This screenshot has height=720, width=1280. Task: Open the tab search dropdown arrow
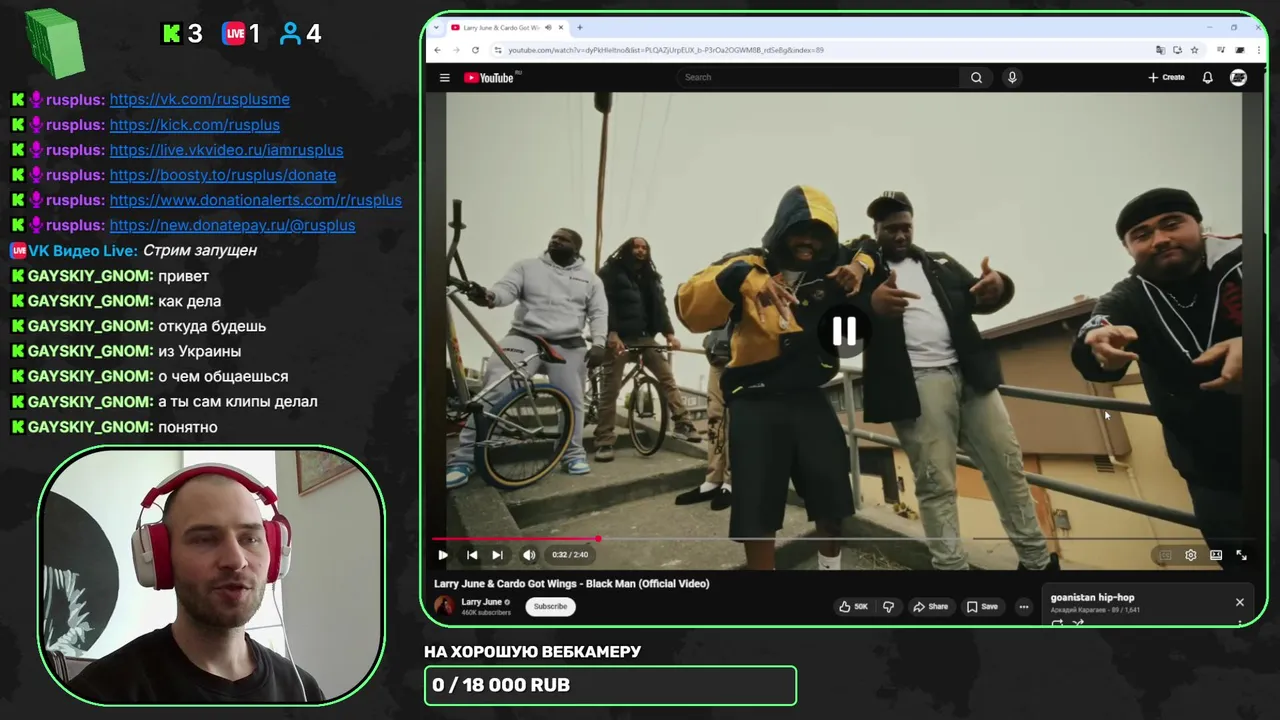tap(436, 27)
